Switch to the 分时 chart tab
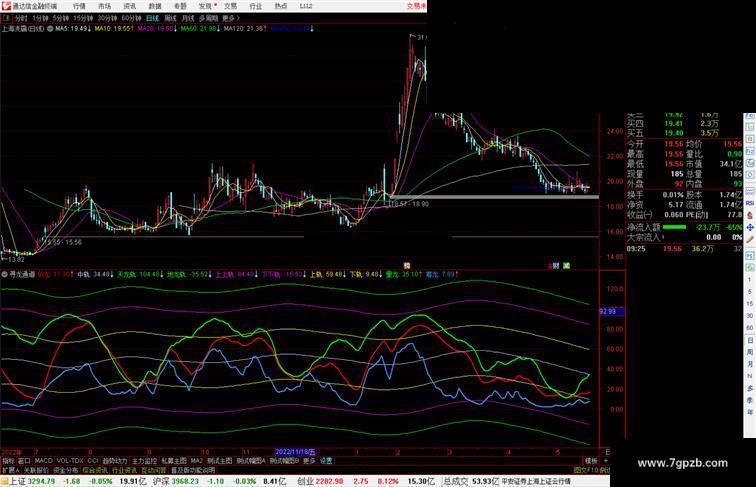Image resolution: width=756 pixels, height=487 pixels. (21, 18)
